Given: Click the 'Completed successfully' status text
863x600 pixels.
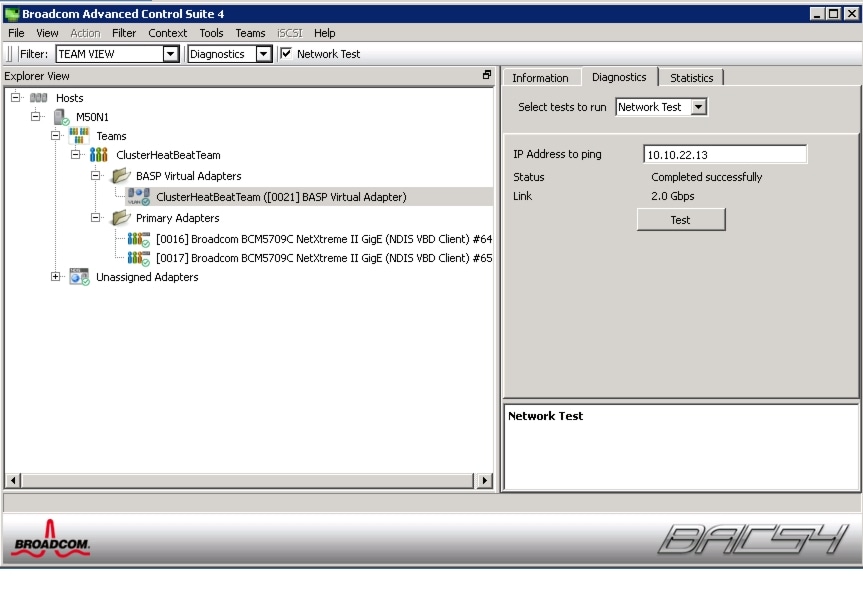Looking at the screenshot, I should tap(707, 177).
